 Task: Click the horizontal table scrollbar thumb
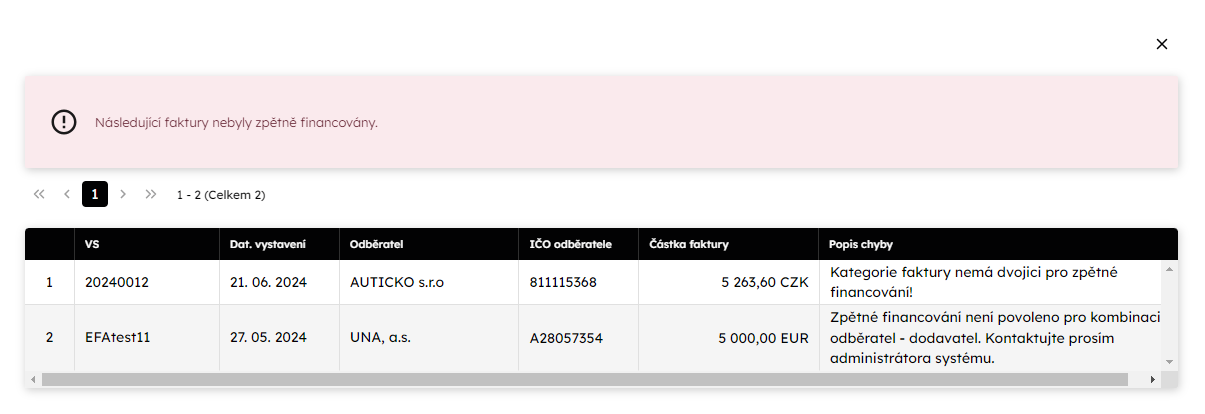click(x=584, y=380)
